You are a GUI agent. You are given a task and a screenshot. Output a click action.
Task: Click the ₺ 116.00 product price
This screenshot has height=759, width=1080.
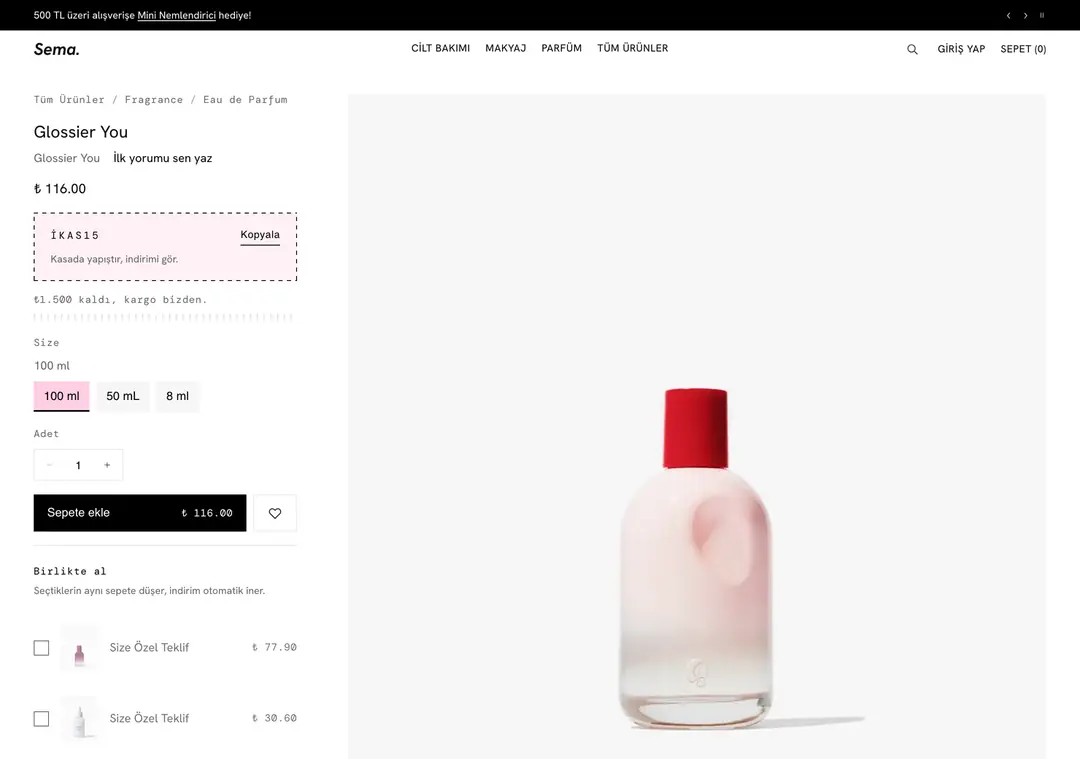[x=60, y=189]
